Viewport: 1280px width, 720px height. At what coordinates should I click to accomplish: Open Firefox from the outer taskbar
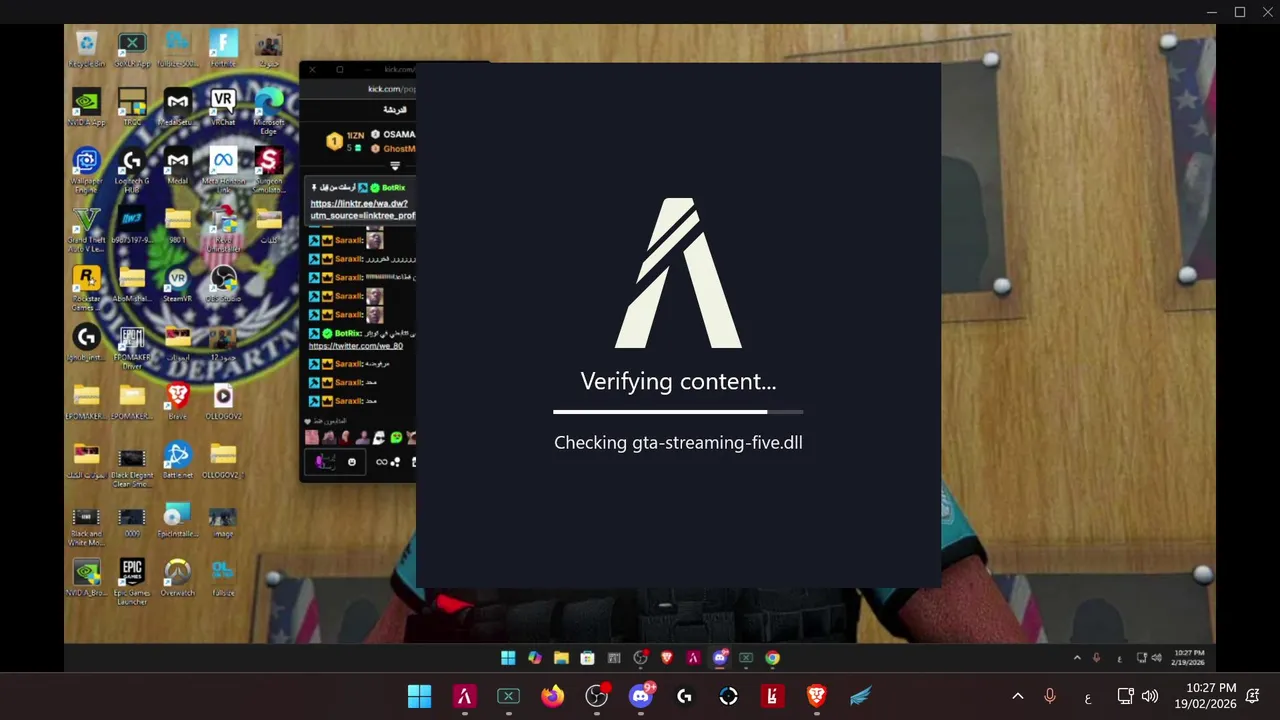pyautogui.click(x=552, y=696)
